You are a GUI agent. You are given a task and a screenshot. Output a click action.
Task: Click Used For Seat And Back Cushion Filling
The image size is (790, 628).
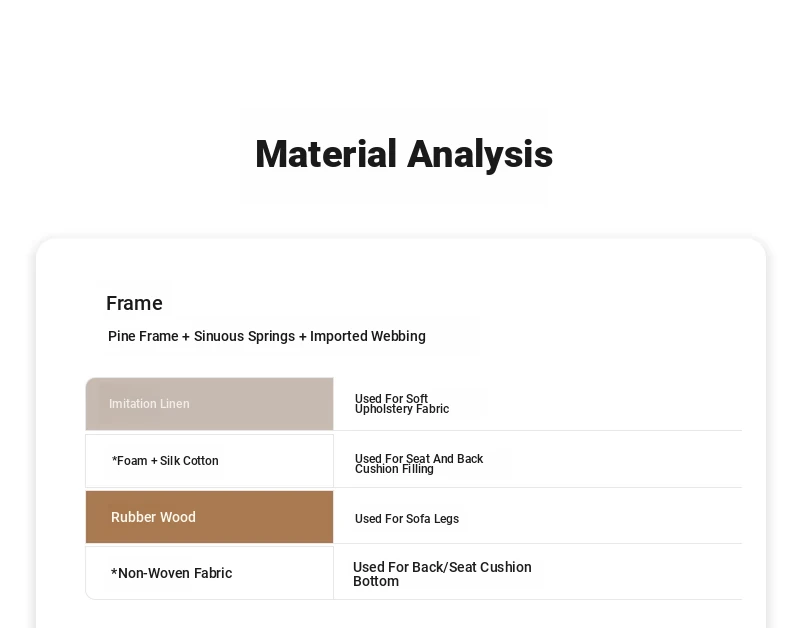[x=419, y=464]
